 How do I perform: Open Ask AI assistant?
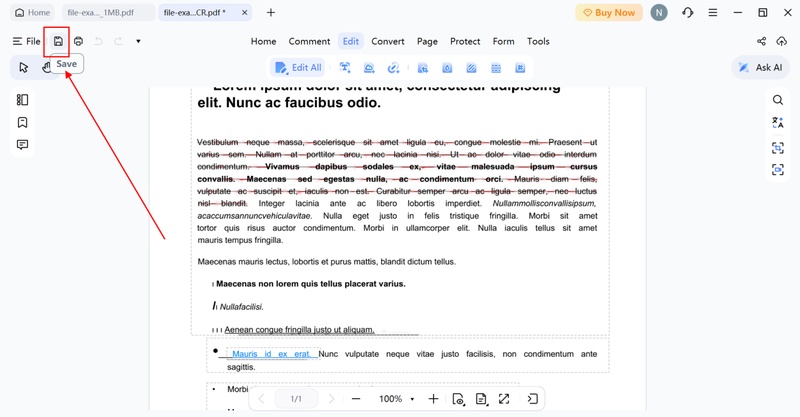(760, 67)
